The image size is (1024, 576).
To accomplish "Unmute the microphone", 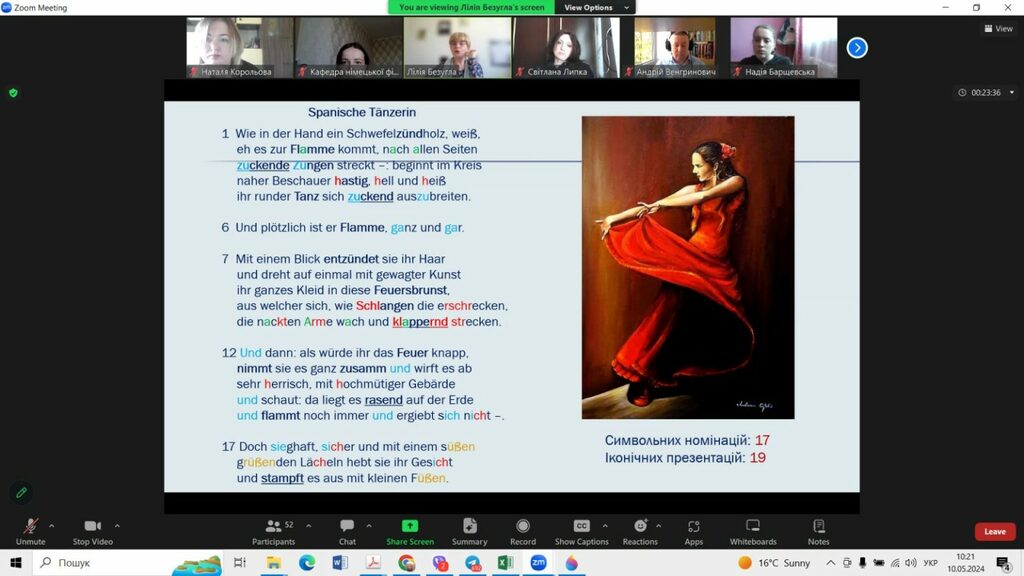I will [x=30, y=532].
